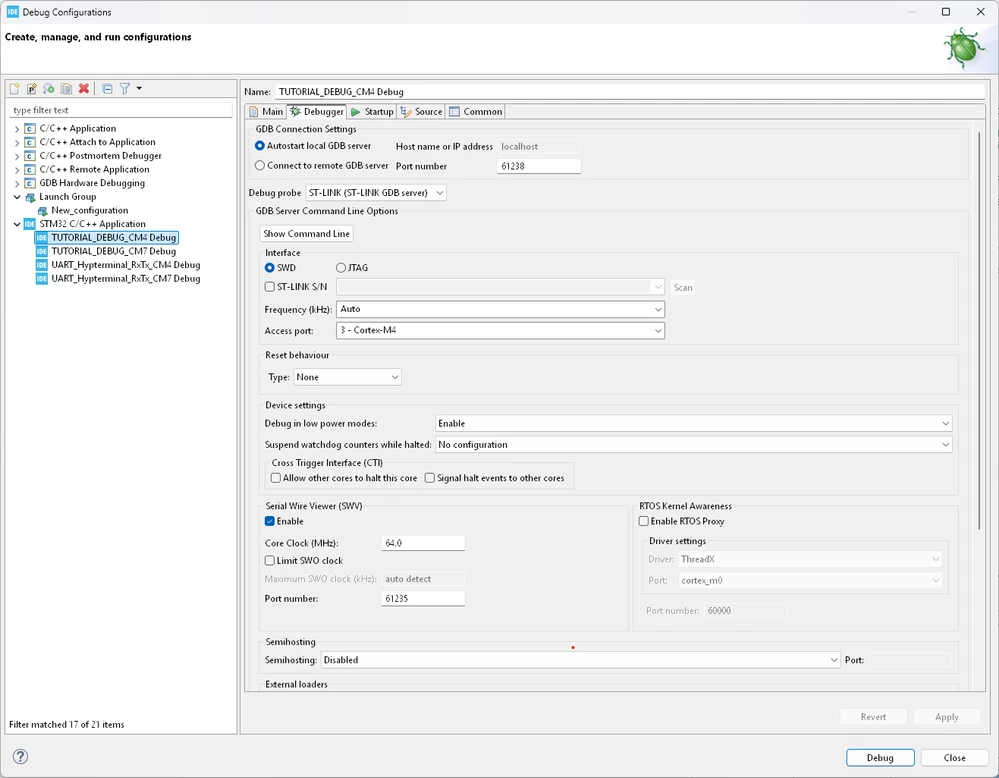The height and width of the screenshot is (778, 999).
Task: Collapse the STM32 C/C++ Application node
Action: tap(17, 224)
